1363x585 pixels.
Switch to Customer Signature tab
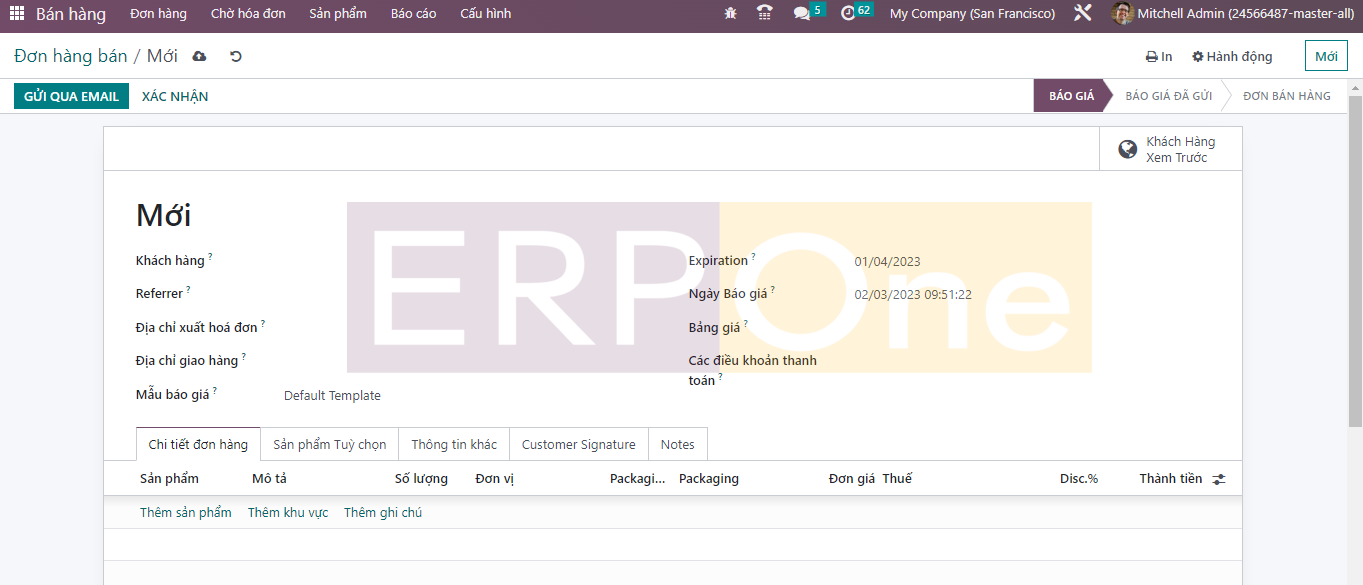[x=578, y=445]
